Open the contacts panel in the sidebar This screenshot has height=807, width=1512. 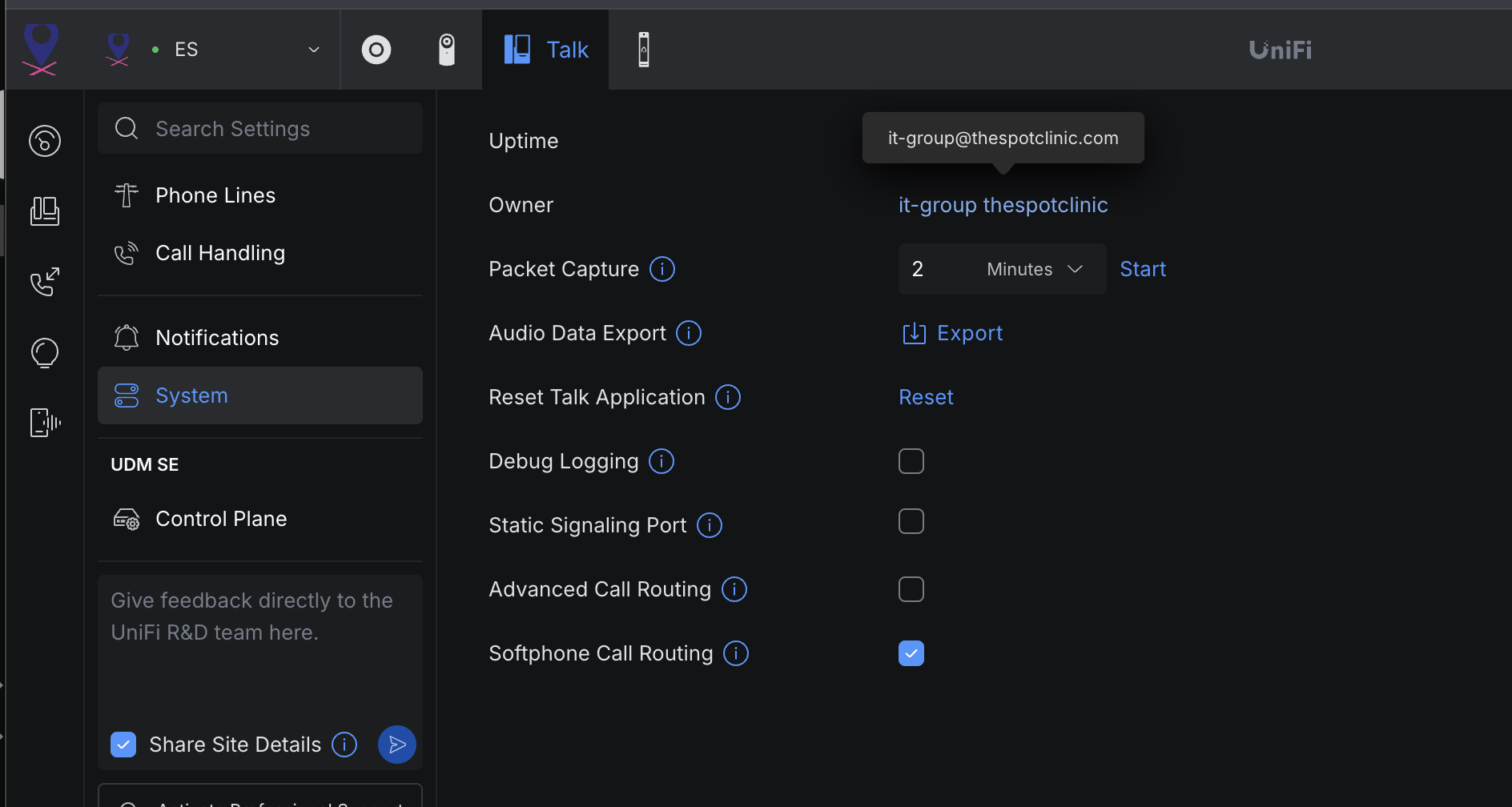44,211
